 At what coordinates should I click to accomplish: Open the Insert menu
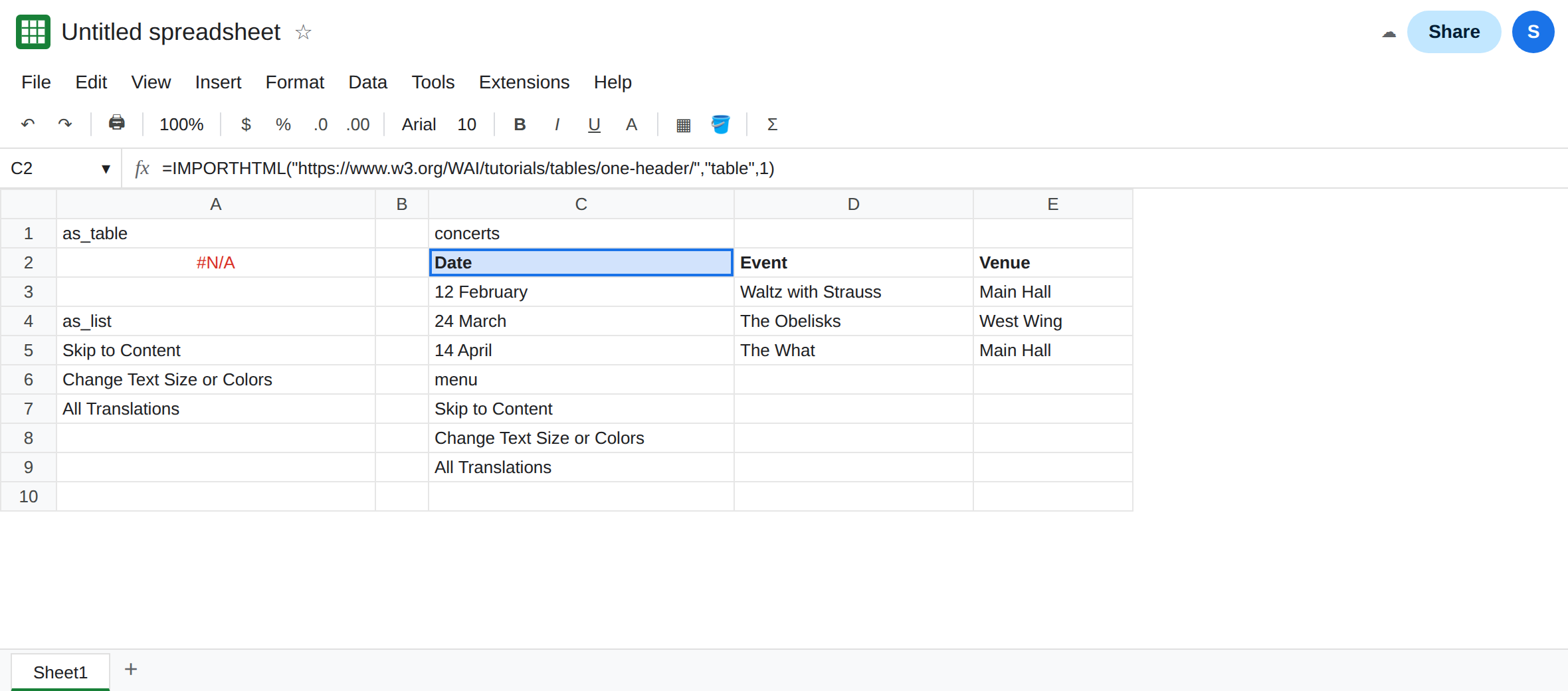pos(218,82)
